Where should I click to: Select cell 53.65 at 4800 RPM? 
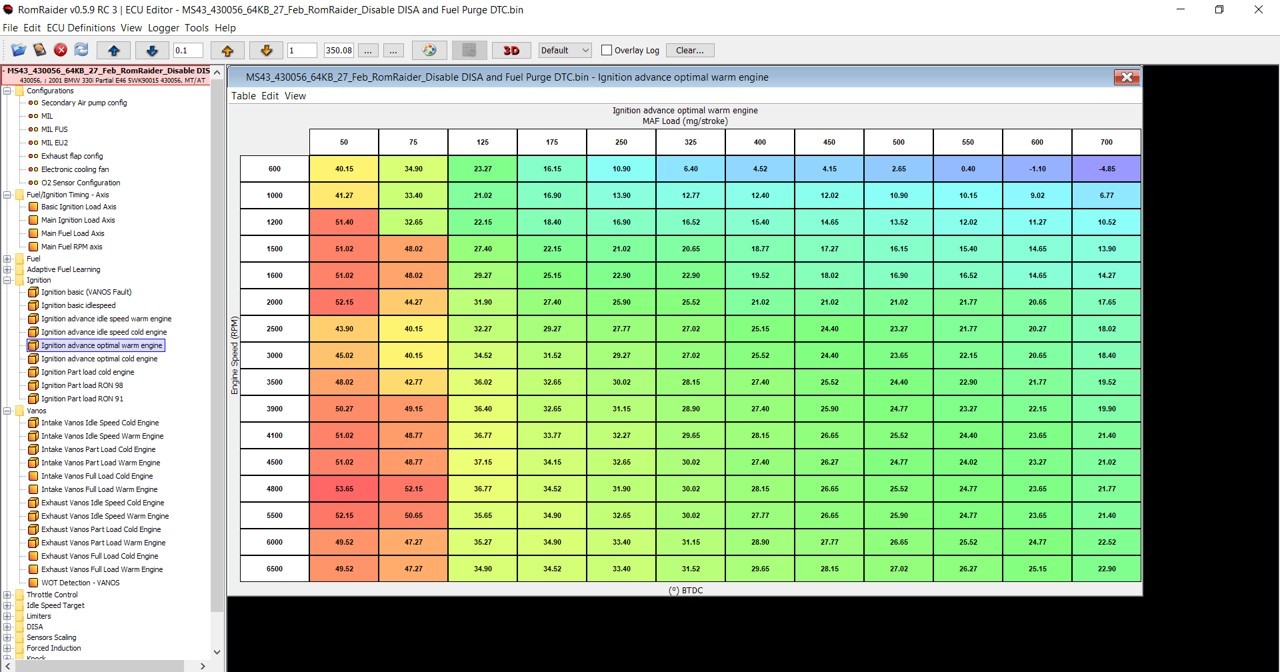pos(344,488)
